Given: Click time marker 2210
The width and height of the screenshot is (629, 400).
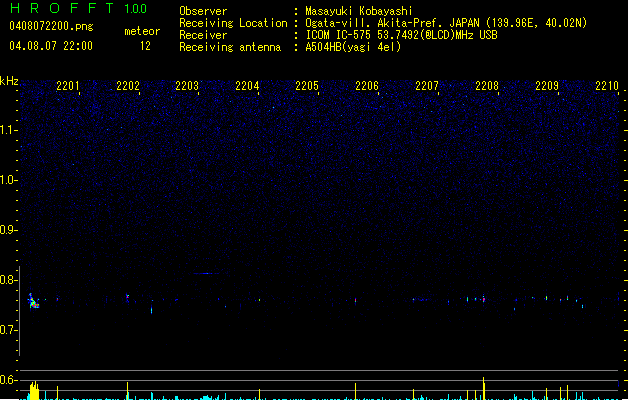Looking at the screenshot, I should 607,85.
